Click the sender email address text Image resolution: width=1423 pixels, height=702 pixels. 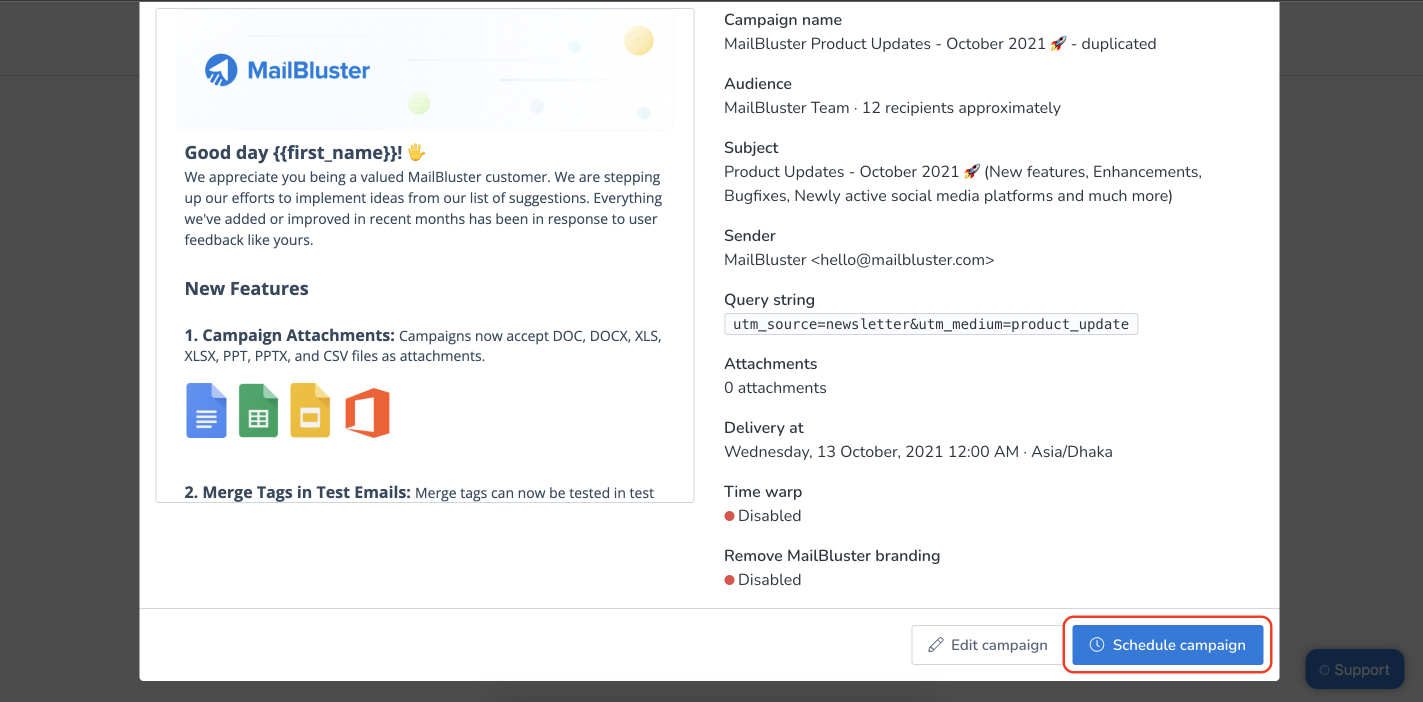(859, 260)
